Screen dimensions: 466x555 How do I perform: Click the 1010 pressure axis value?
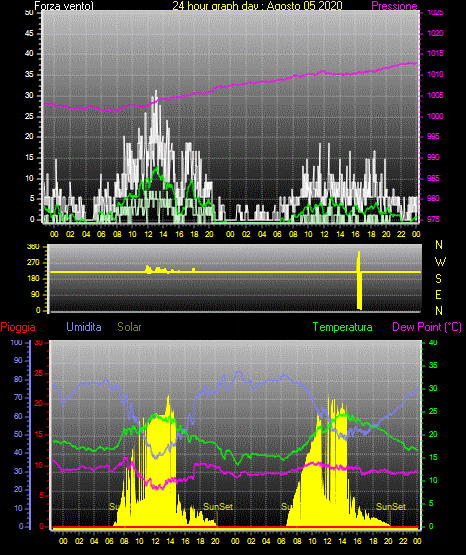436,74
